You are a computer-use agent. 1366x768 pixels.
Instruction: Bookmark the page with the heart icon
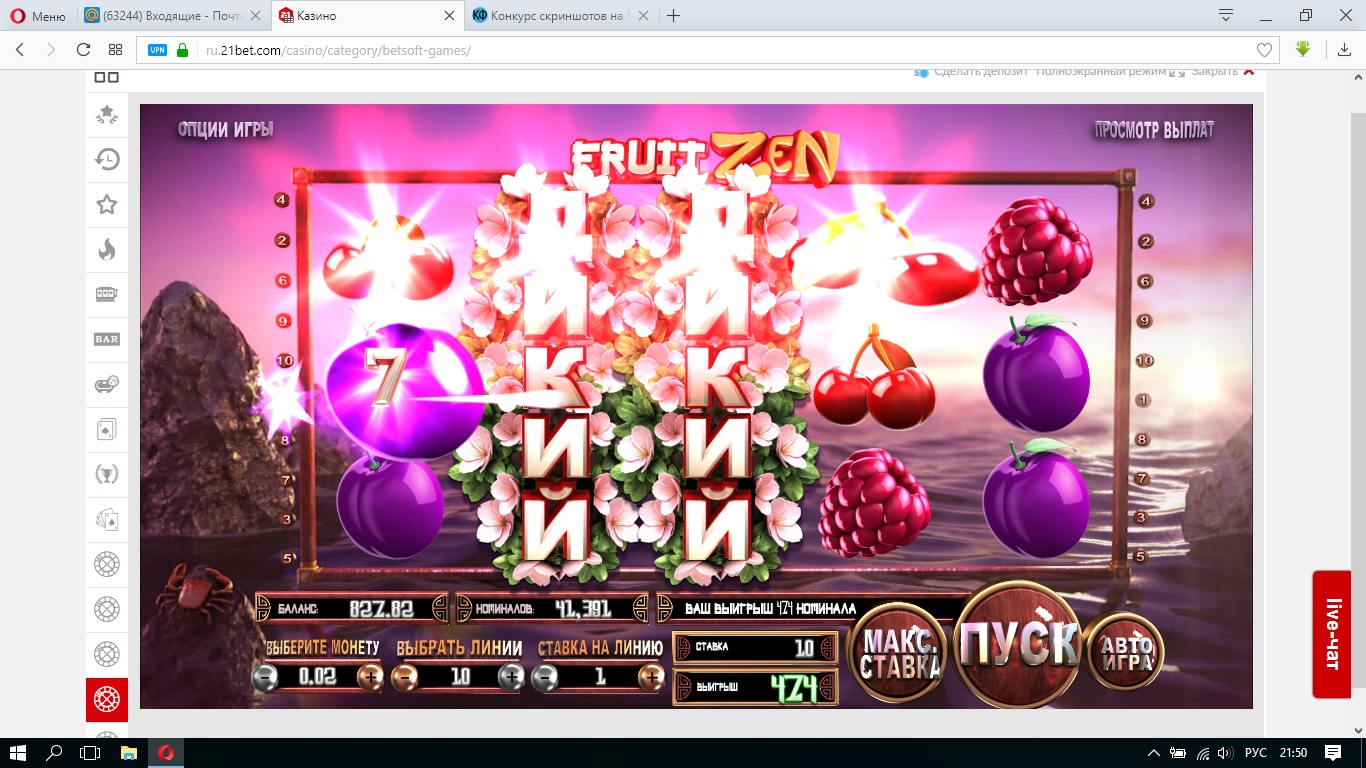click(x=1264, y=50)
